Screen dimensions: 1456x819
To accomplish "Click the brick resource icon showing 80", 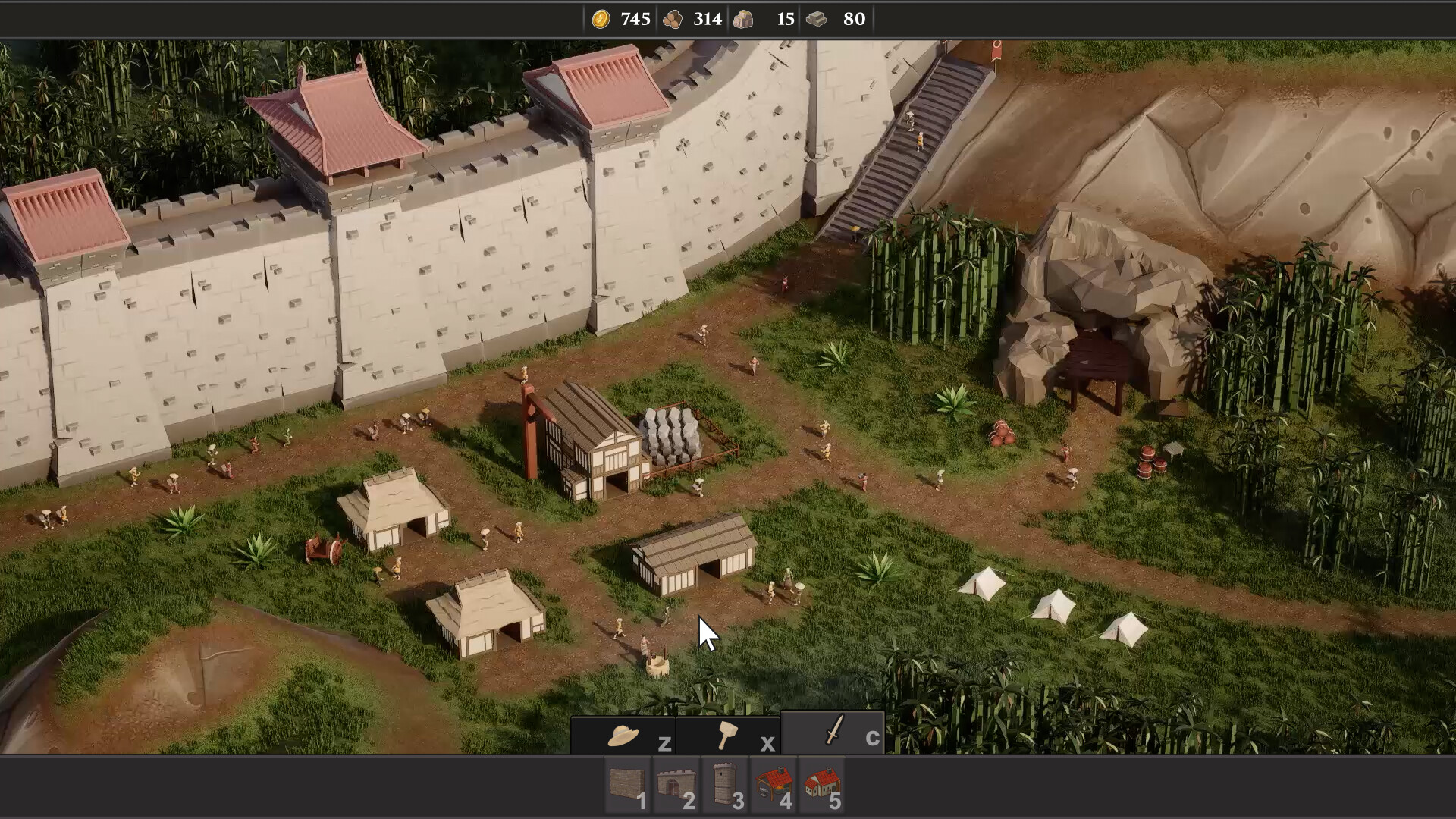I will [817, 19].
